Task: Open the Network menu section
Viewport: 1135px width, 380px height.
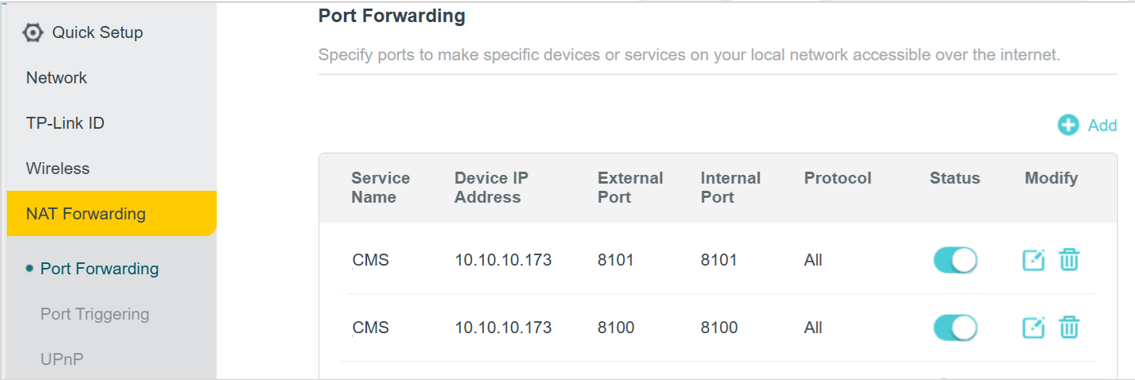Action: tap(56, 78)
